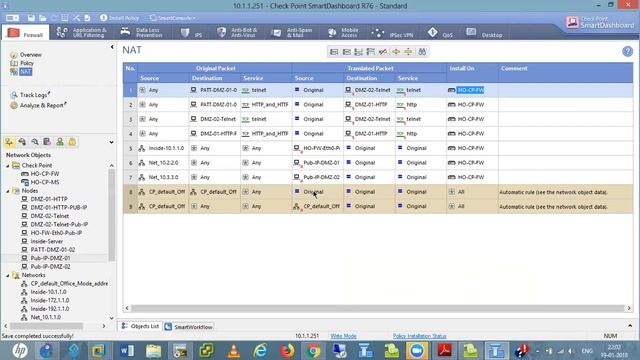Select the second icon in the objects tree tab row
Image resolution: width=640 pixels, height=360 pixels.
tap(22, 142)
